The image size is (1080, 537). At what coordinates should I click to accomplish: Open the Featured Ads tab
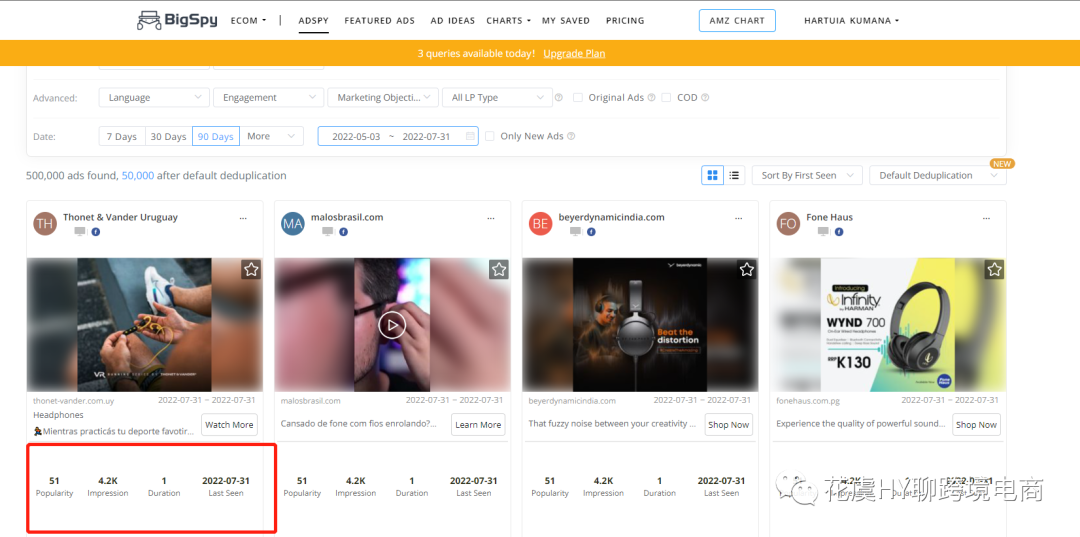379,20
